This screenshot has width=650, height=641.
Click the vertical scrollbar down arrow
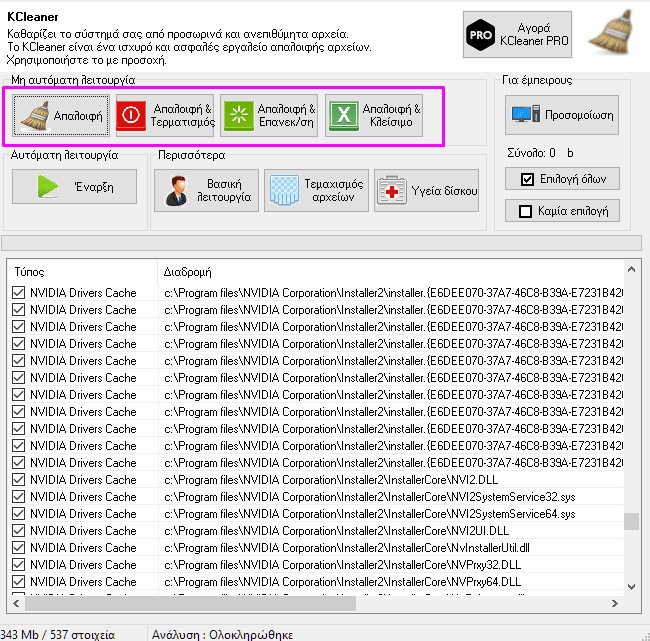point(631,587)
